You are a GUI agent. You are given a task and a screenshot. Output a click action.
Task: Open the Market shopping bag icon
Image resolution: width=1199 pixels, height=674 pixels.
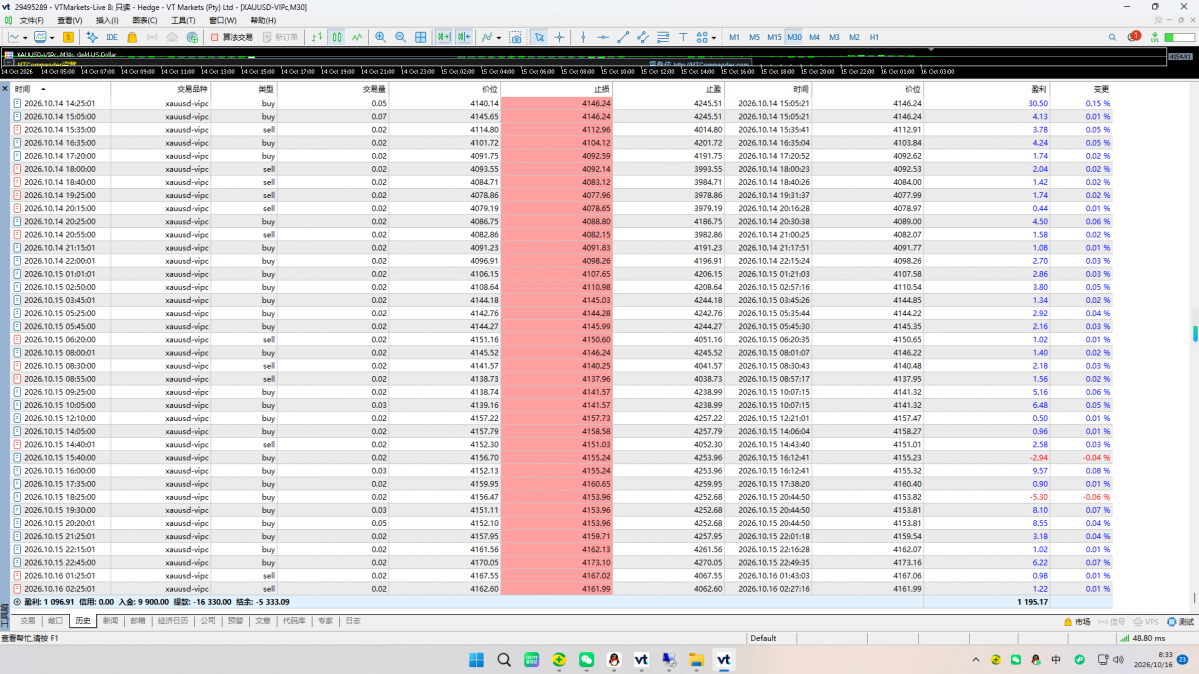click(132, 37)
